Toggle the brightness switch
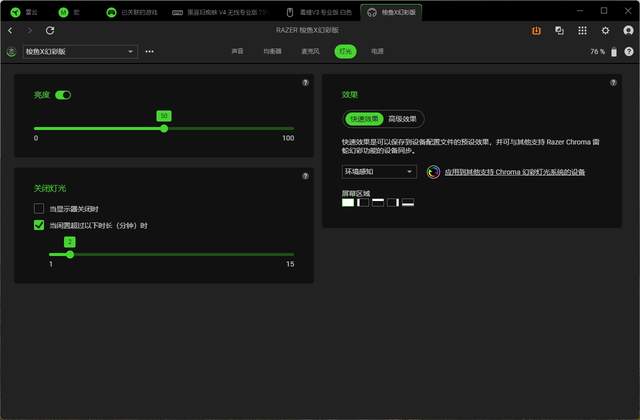Image resolution: width=640 pixels, height=420 pixels. [x=63, y=95]
